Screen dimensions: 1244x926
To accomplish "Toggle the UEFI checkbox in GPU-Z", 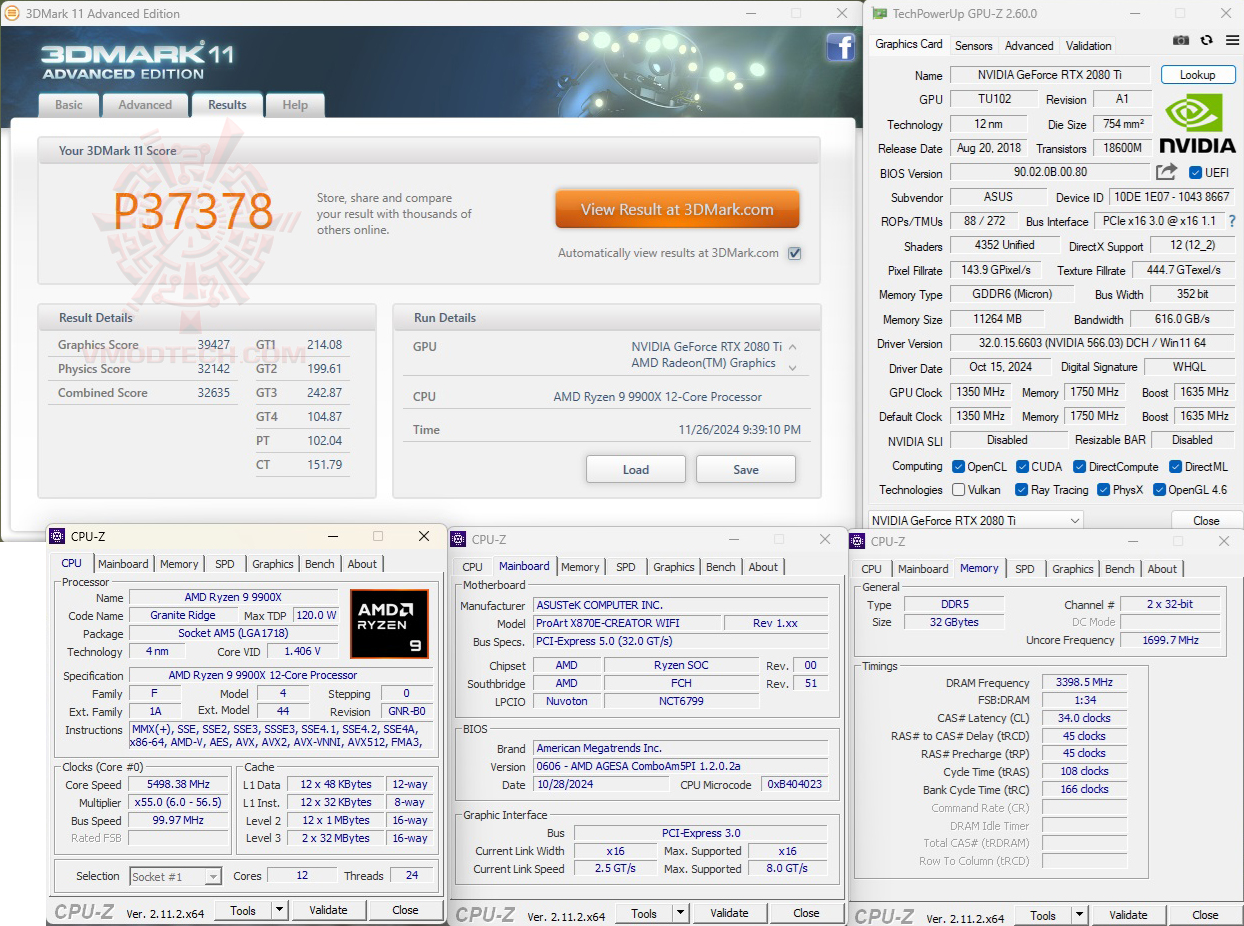I will coord(1195,173).
